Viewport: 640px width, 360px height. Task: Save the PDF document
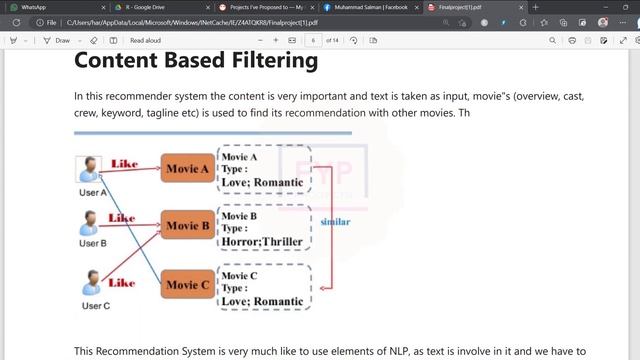point(588,40)
